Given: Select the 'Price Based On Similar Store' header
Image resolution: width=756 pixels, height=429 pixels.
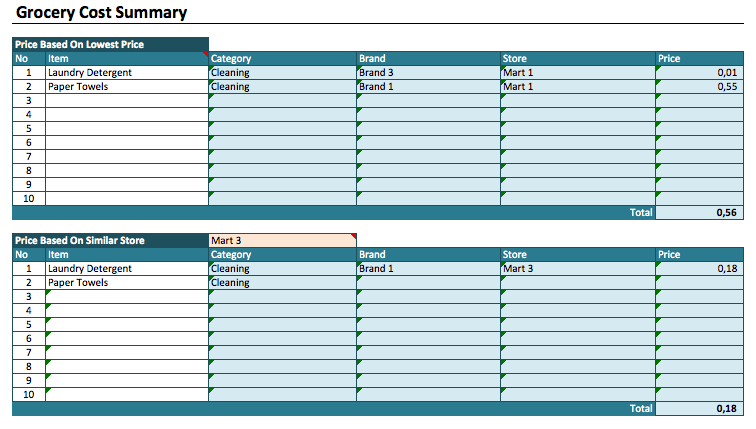Looking at the screenshot, I should 110,241.
